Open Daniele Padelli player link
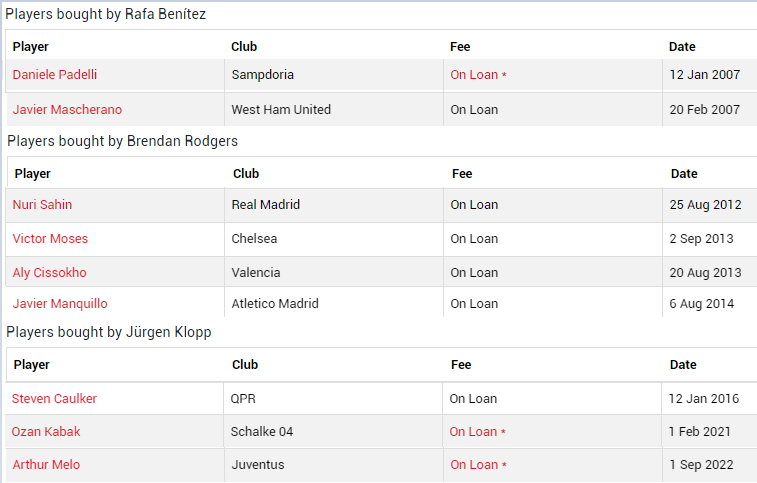Screen dimensions: 757x483 (55, 74)
